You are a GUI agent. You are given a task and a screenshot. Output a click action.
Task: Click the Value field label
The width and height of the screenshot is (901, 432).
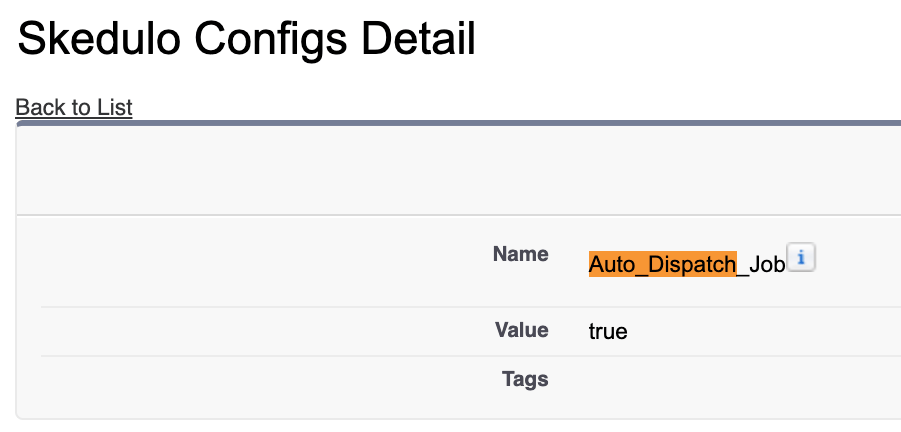[x=522, y=330]
